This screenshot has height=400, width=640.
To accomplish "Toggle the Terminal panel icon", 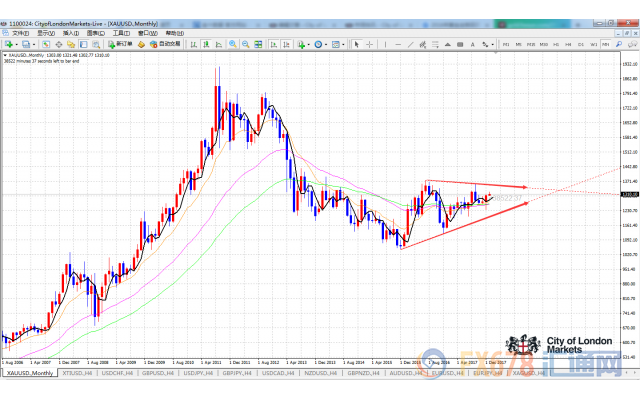I will pyautogui.click(x=83, y=44).
